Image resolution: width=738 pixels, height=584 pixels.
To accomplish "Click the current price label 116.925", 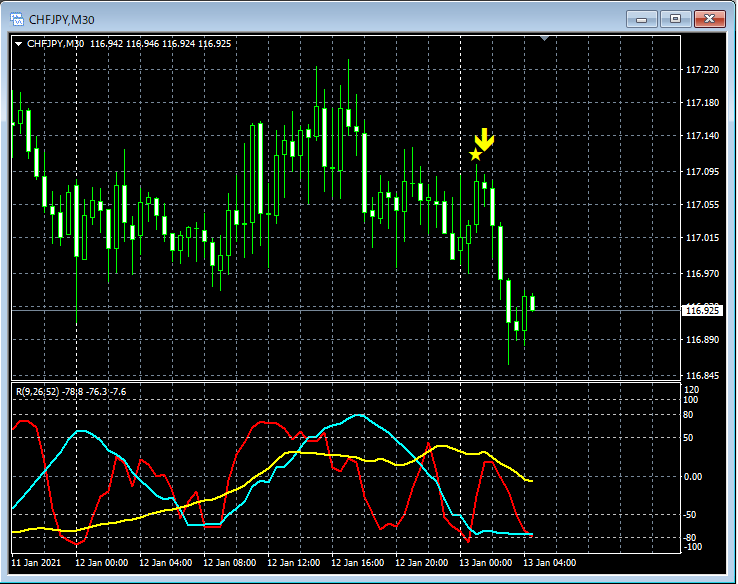I will click(702, 311).
